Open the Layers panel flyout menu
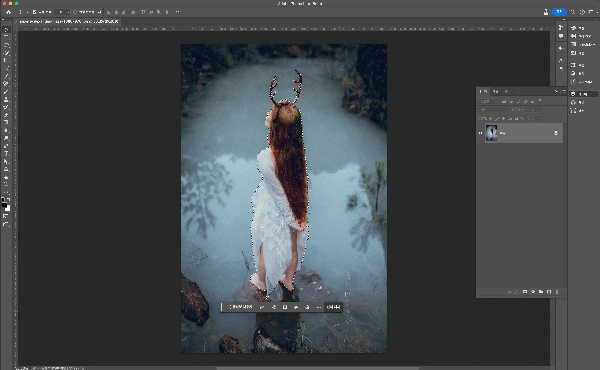Viewport: 600px width, 370px height. (x=564, y=91)
